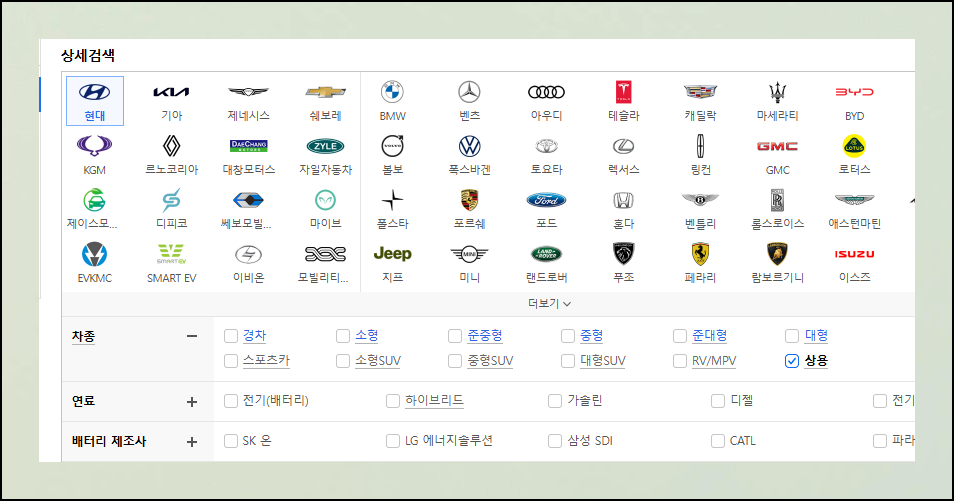This screenshot has width=954, height=501.
Task: Click the Tesla (테슬라) brand logo
Action: 624,92
